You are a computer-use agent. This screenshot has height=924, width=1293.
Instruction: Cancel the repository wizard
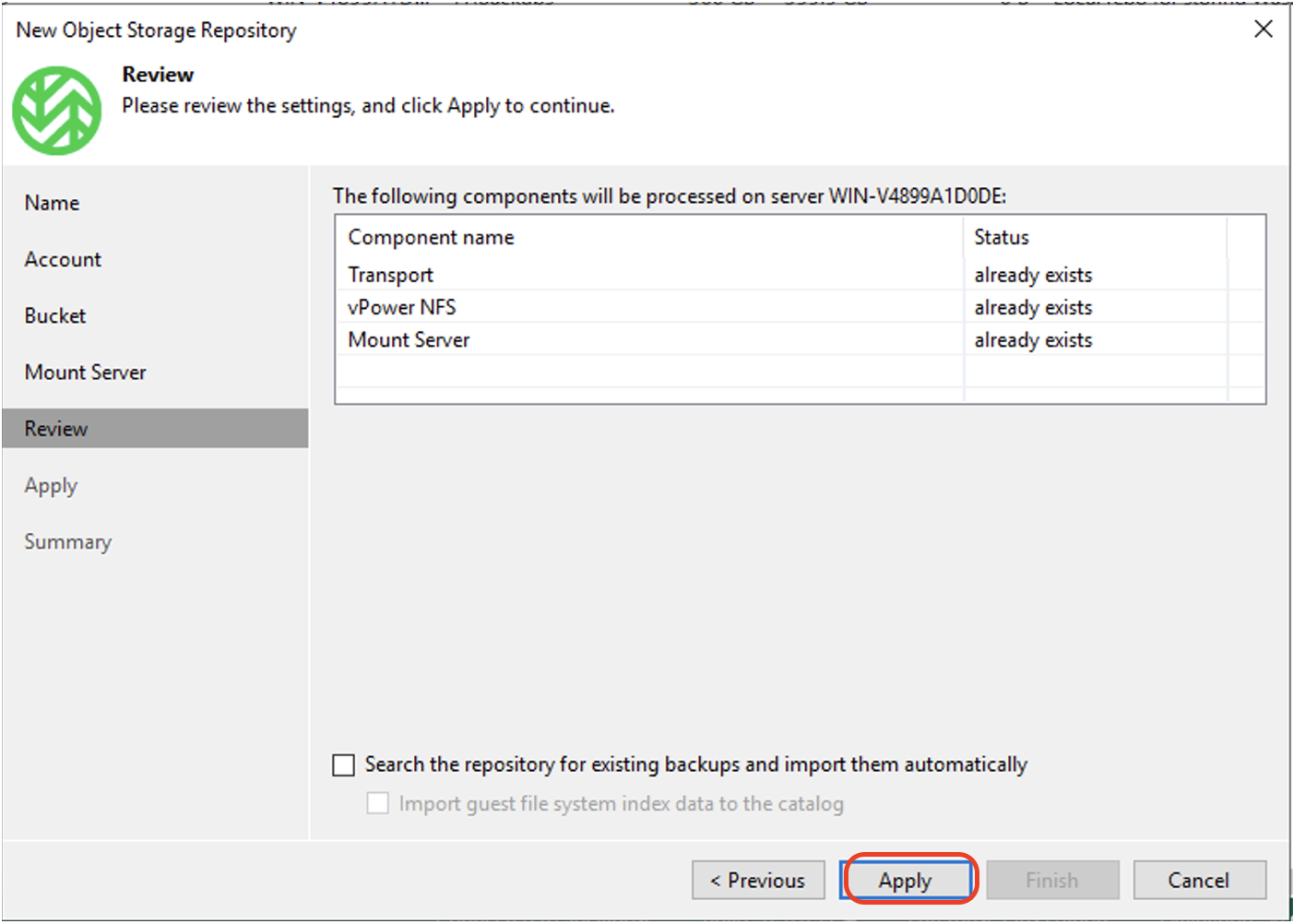click(1199, 881)
